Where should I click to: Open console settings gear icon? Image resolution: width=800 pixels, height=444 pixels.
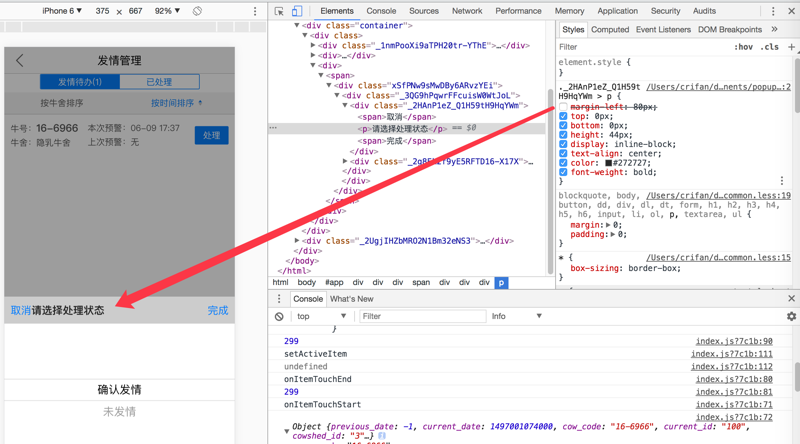791,316
